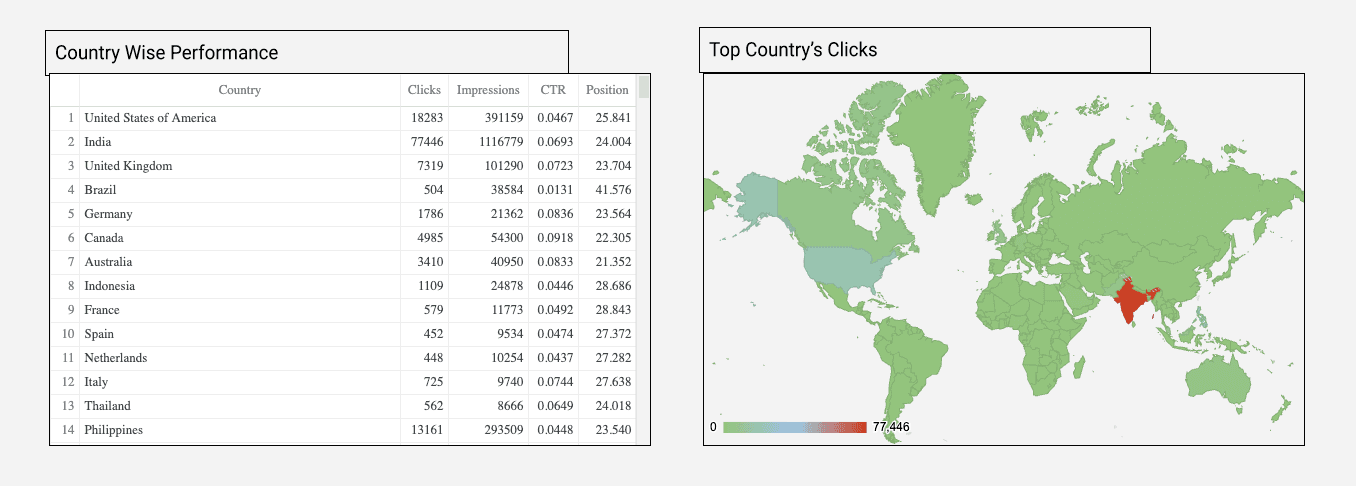Click the legend maximum value 77,446
1356x486 pixels.
click(x=891, y=427)
